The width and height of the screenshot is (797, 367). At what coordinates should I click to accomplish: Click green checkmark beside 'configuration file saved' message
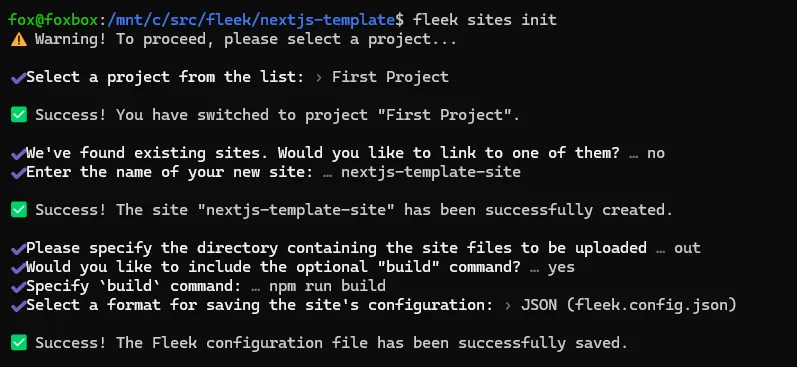tap(19, 343)
